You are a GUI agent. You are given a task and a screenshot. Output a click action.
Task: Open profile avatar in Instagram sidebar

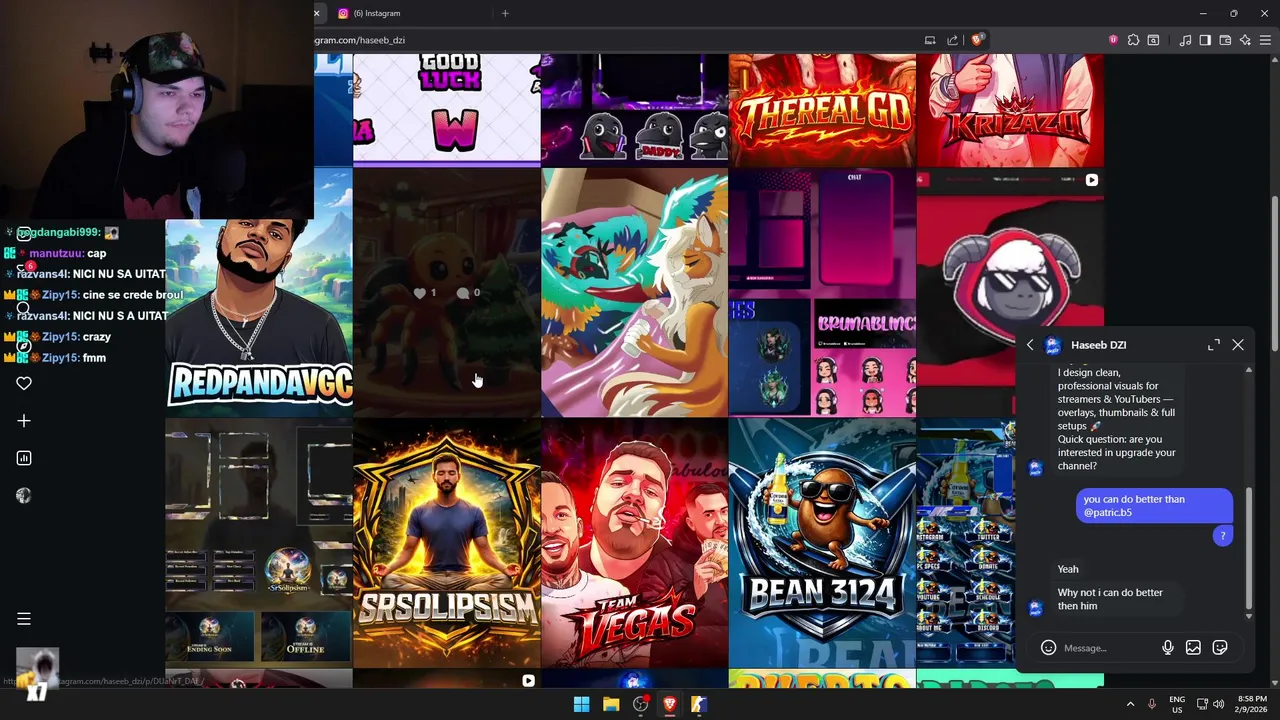point(24,496)
